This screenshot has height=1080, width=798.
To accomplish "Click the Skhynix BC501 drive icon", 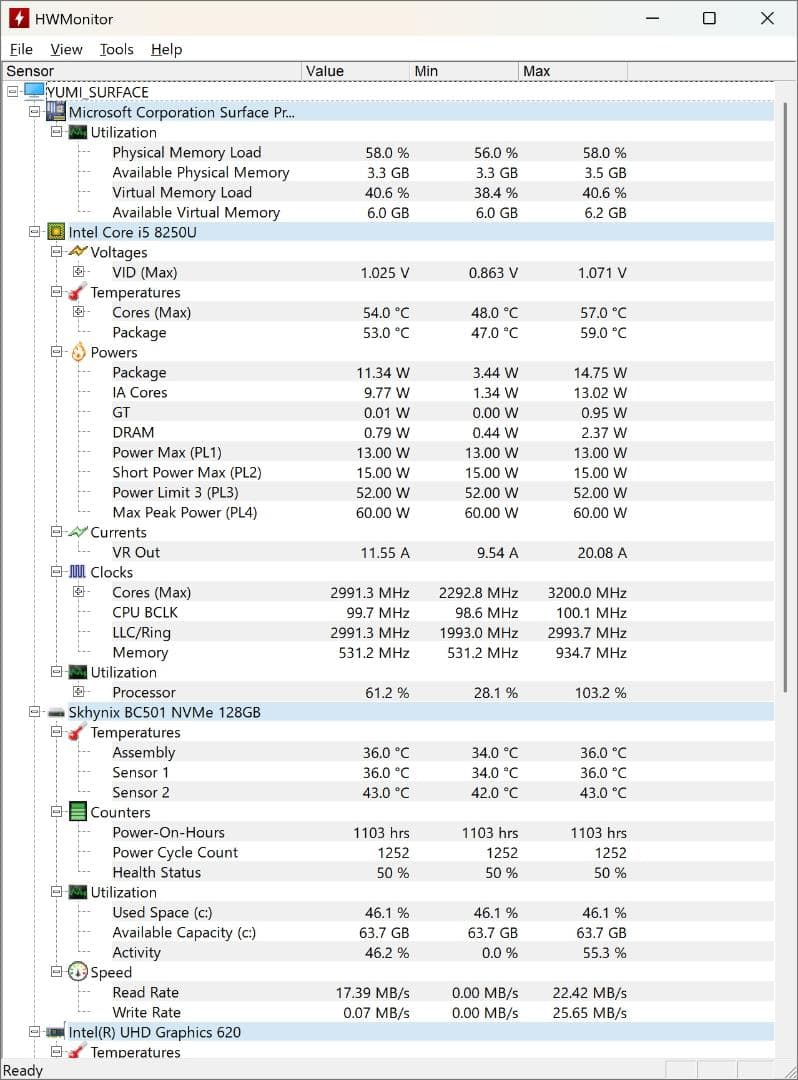I will (x=56, y=712).
